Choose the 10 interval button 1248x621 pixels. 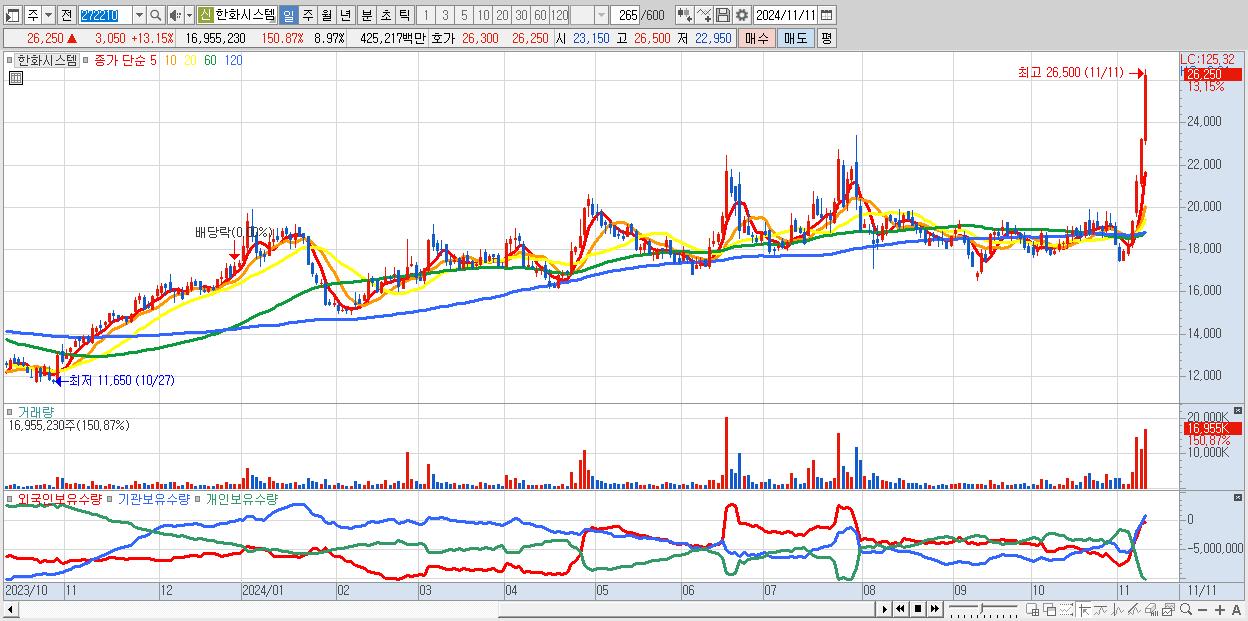(483, 15)
